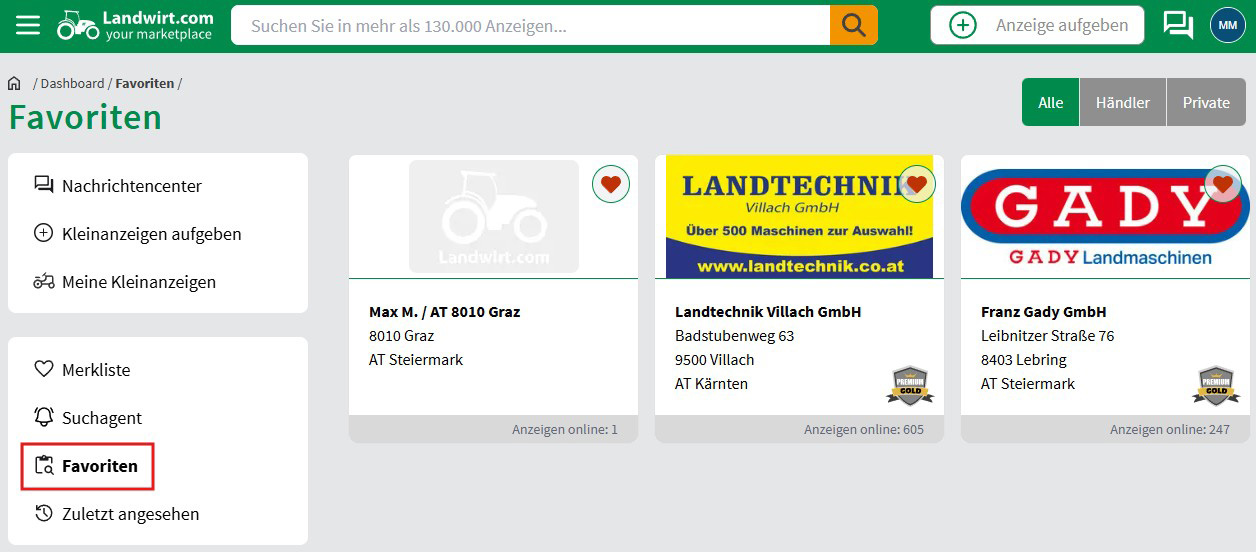Screen dimensions: 1256x552
Task: Click 'Anzeigen online: 605' text
Action: pyautogui.click(x=864, y=429)
